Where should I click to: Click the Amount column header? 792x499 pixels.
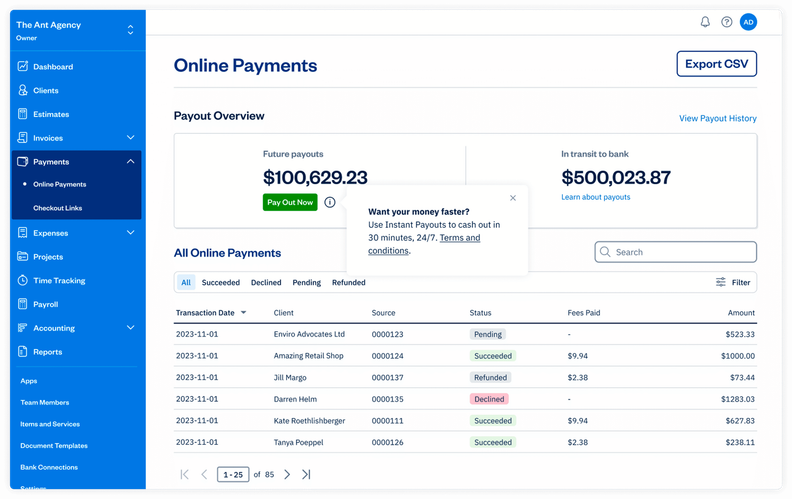pyautogui.click(x=741, y=313)
